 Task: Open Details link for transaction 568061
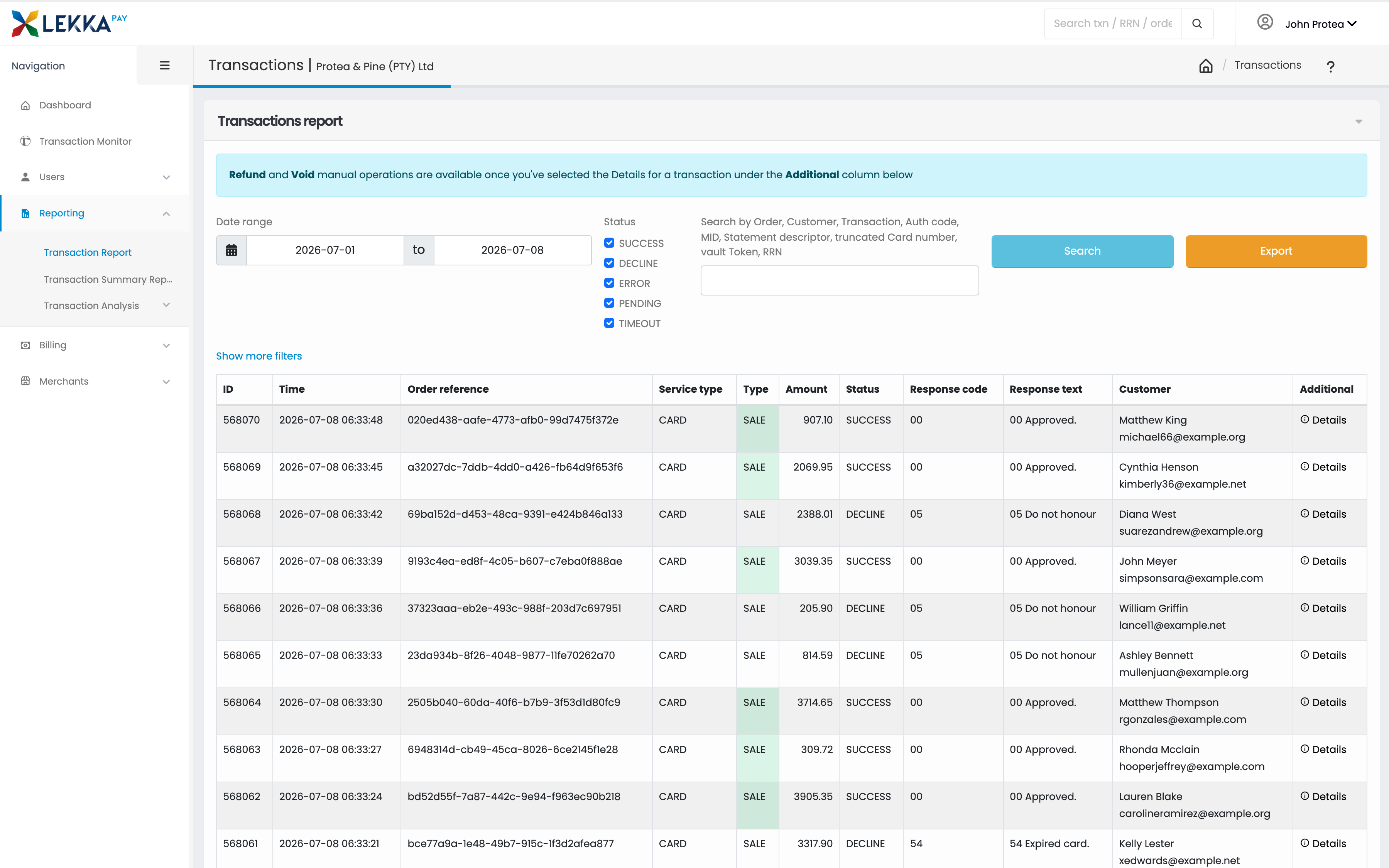point(1329,844)
